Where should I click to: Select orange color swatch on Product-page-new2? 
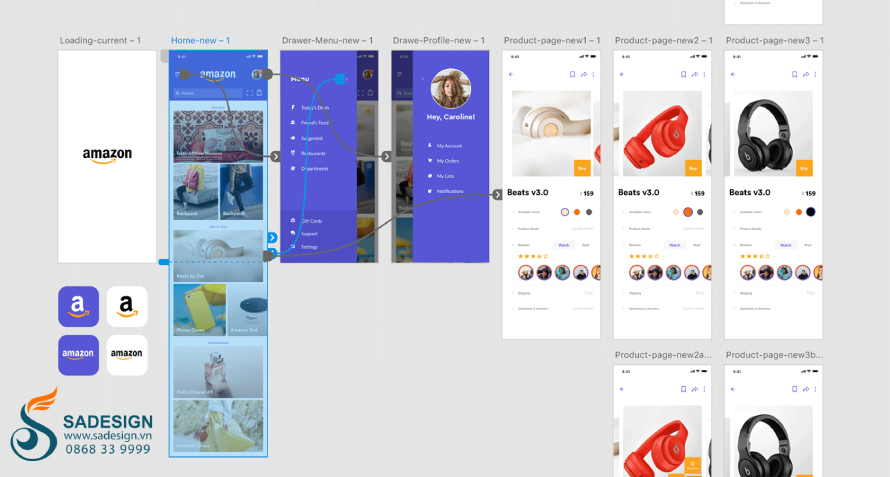(688, 212)
